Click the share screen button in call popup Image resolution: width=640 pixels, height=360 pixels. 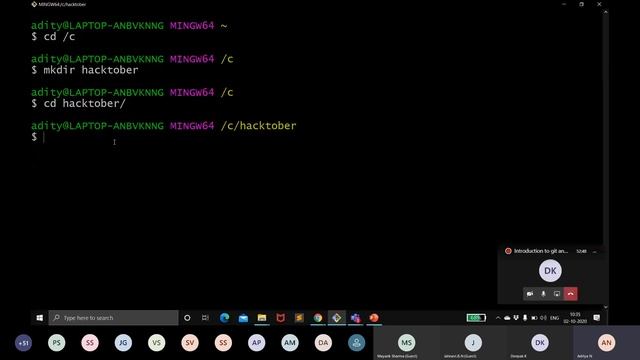point(557,293)
